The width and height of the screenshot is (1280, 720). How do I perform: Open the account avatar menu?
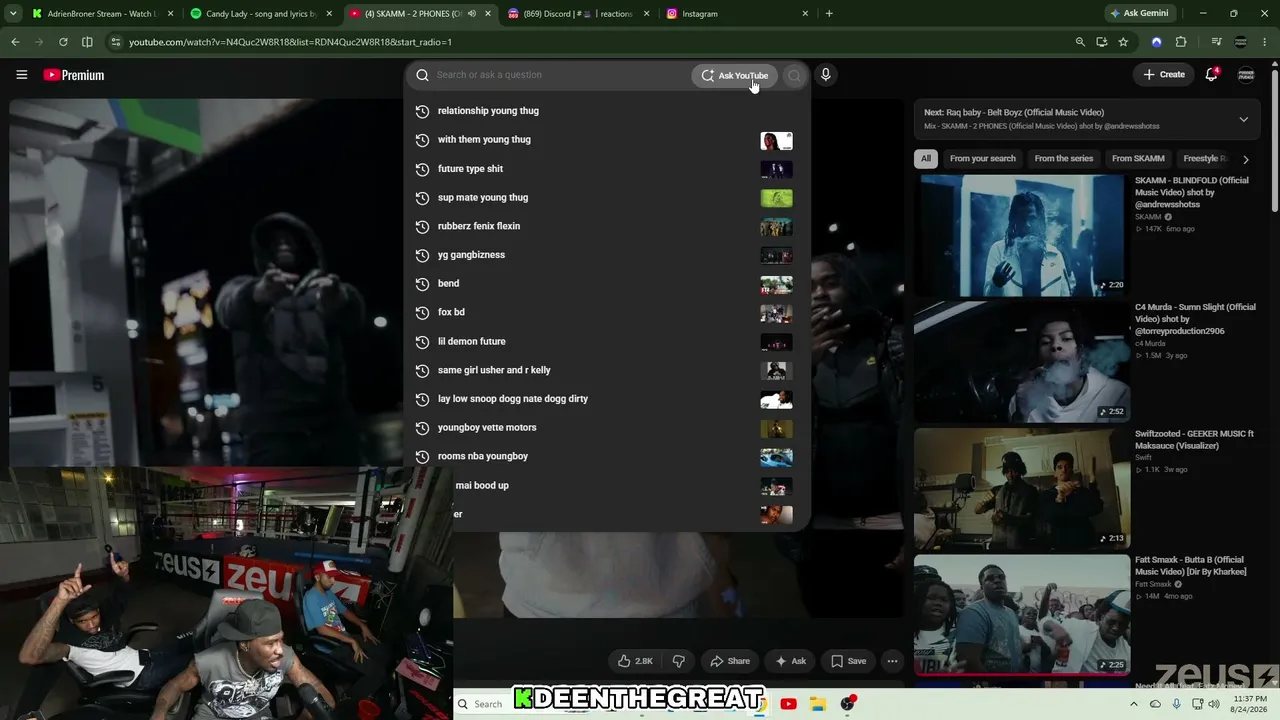[x=1246, y=75]
